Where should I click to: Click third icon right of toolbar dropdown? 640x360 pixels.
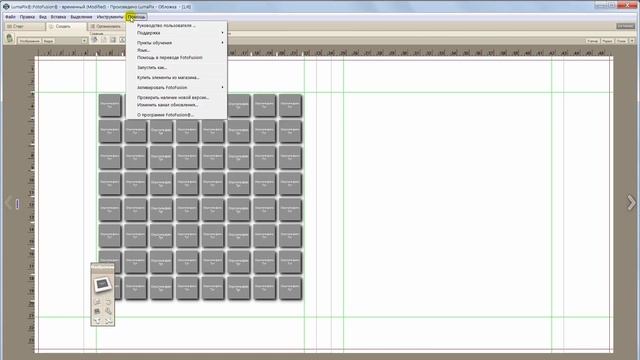pyautogui.click(x=113, y=40)
